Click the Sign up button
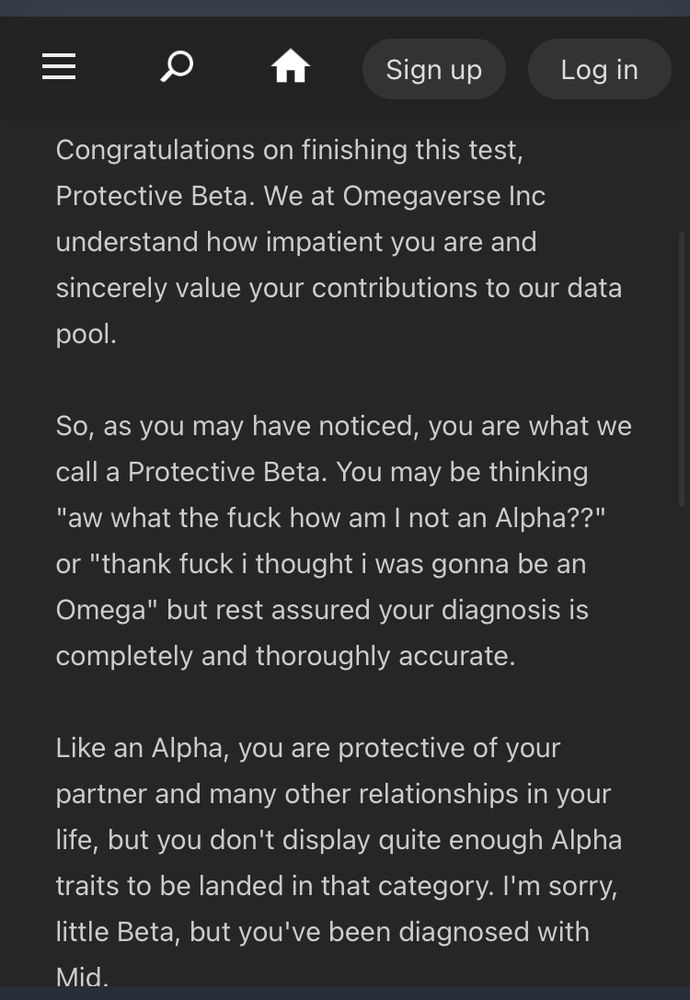690x1000 pixels. pyautogui.click(x=434, y=69)
